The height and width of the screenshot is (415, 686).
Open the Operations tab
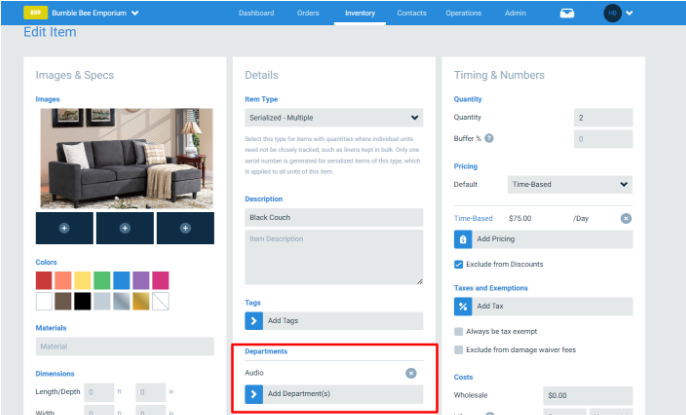[x=463, y=13]
